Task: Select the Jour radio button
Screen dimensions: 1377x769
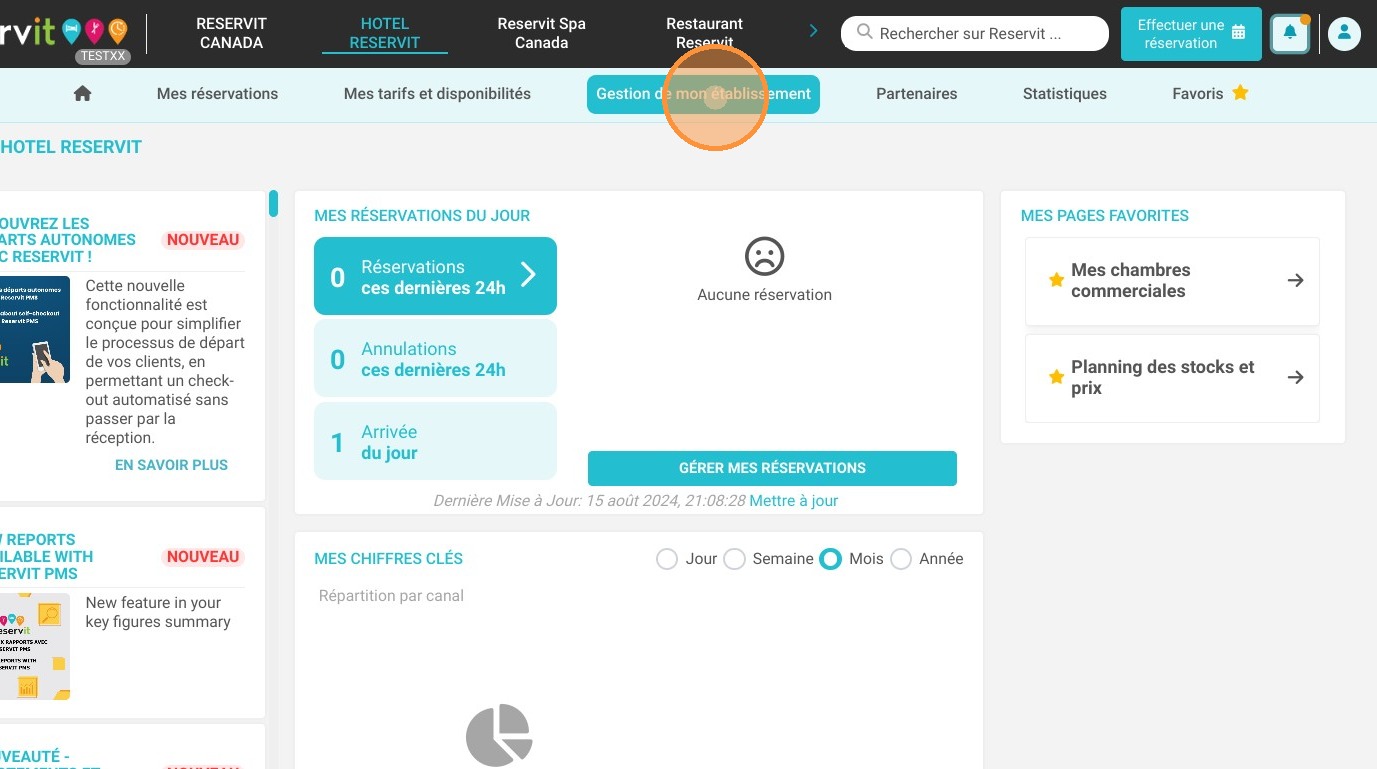Action: [x=667, y=559]
